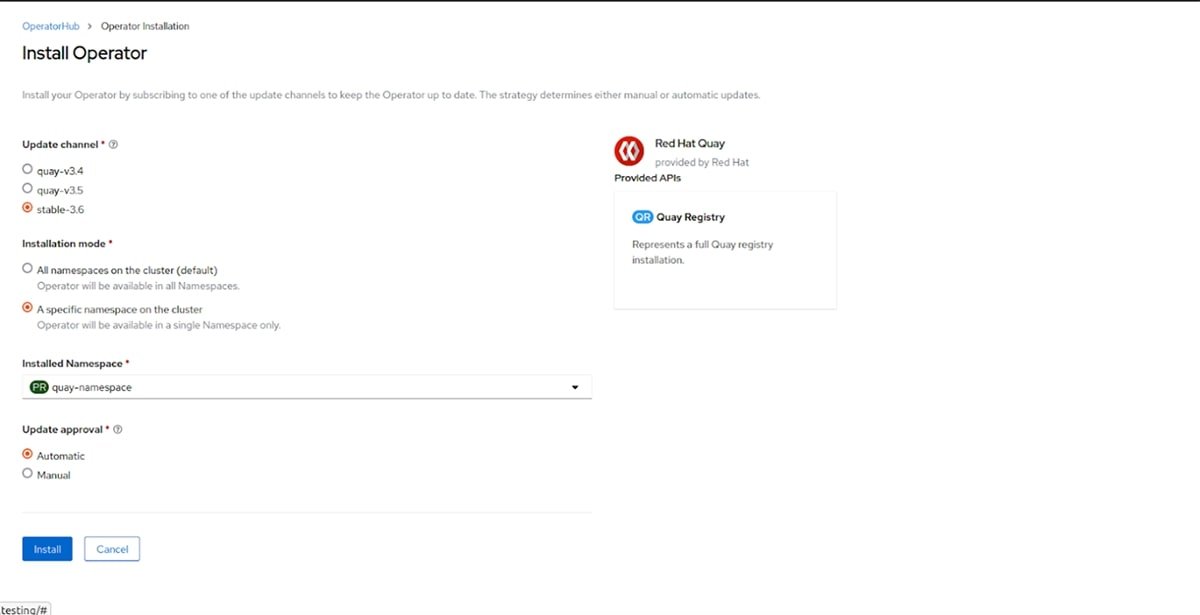The height and width of the screenshot is (615, 1200).
Task: Cancel the operator installation
Action: coord(111,548)
